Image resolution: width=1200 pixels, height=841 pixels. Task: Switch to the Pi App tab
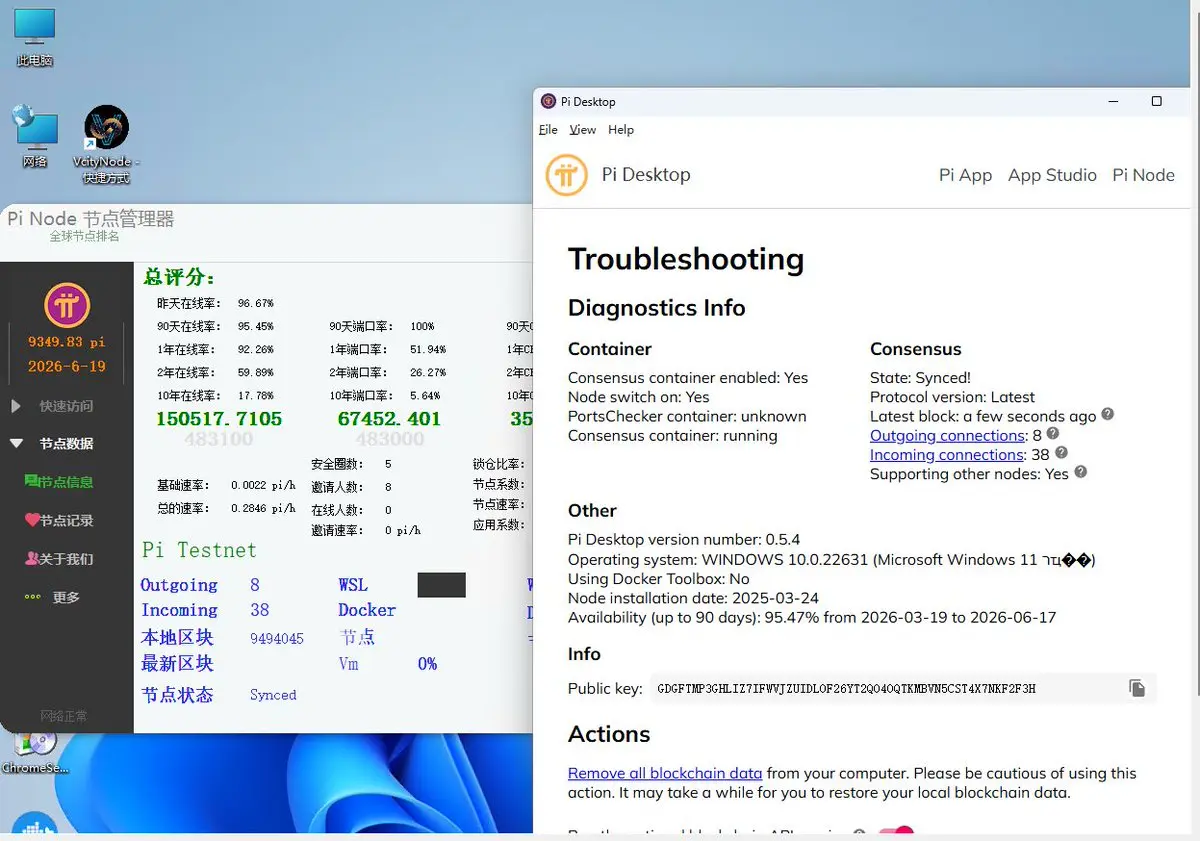(x=965, y=175)
